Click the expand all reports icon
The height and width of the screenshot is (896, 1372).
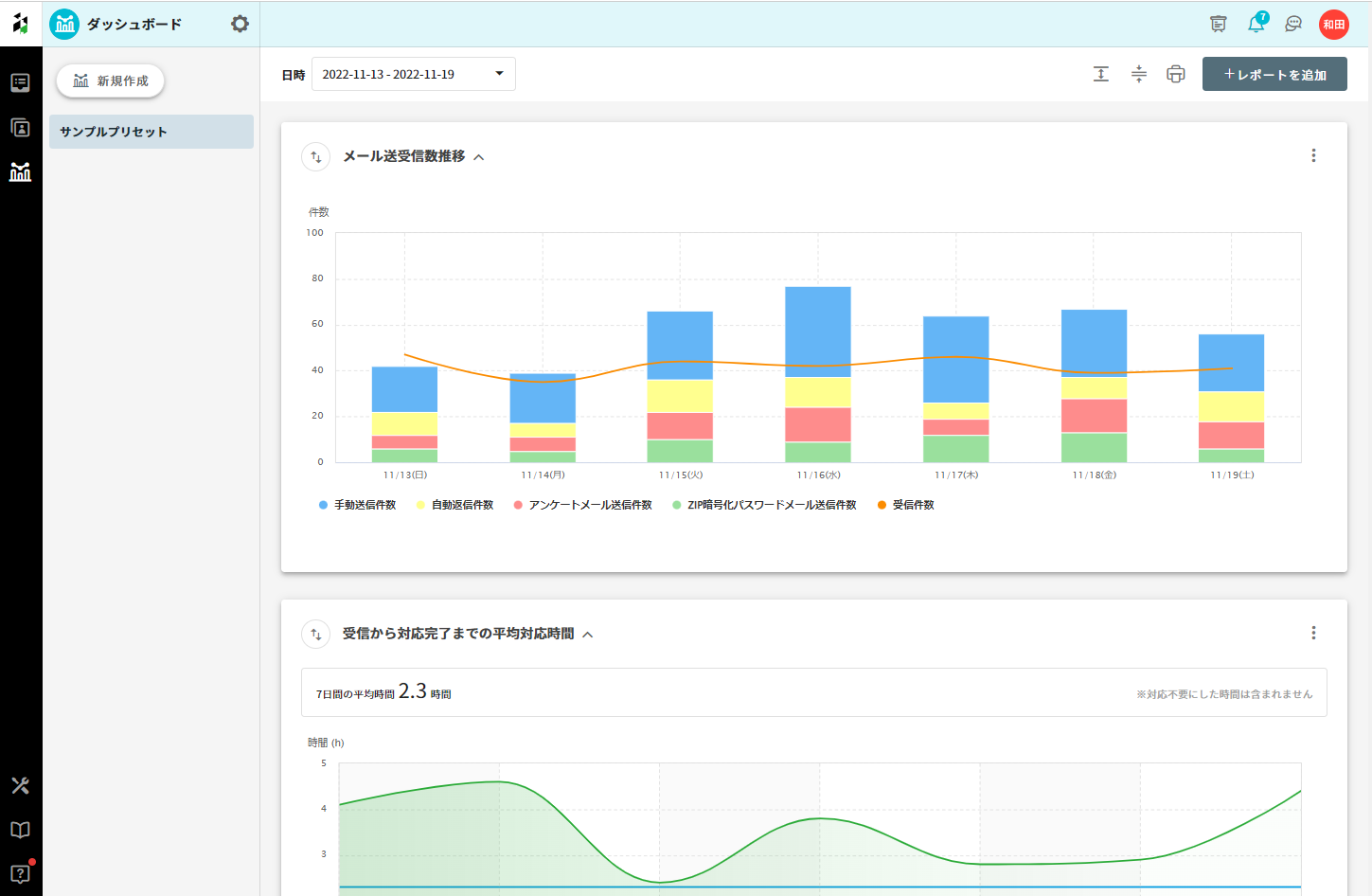[1101, 74]
